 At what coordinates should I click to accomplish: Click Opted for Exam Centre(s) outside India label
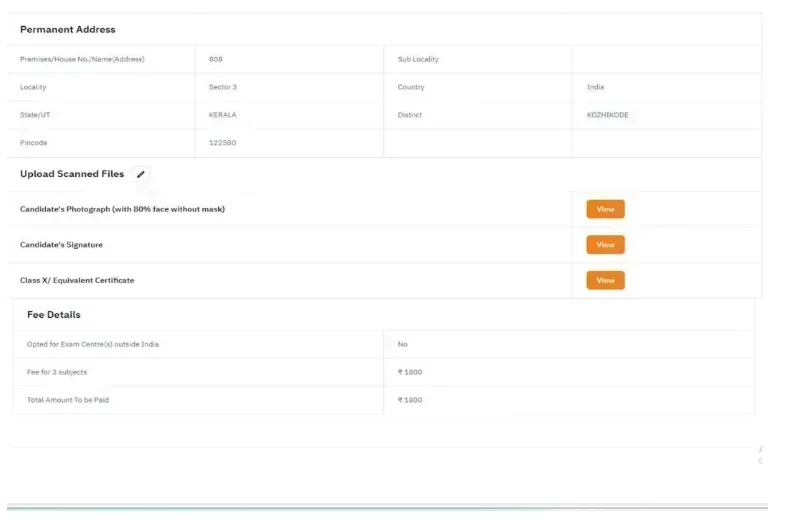[93, 344]
